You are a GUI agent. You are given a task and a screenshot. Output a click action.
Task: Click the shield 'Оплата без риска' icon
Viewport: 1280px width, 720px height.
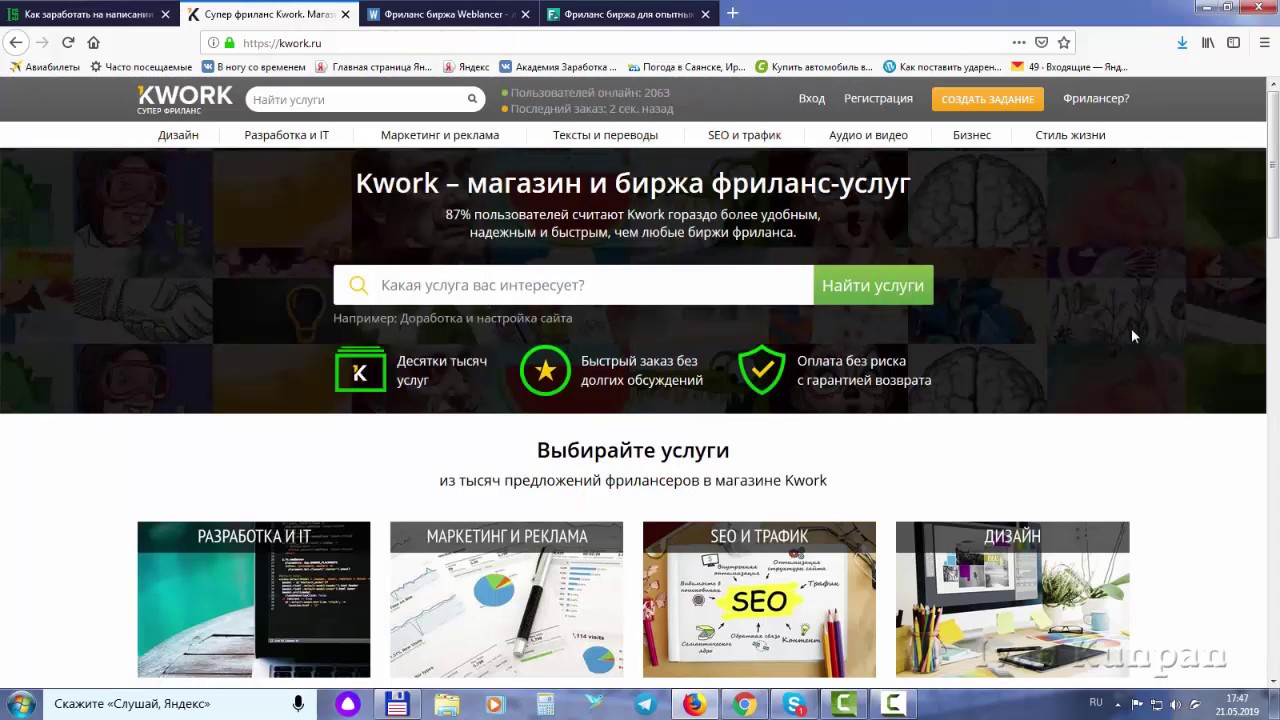[762, 370]
